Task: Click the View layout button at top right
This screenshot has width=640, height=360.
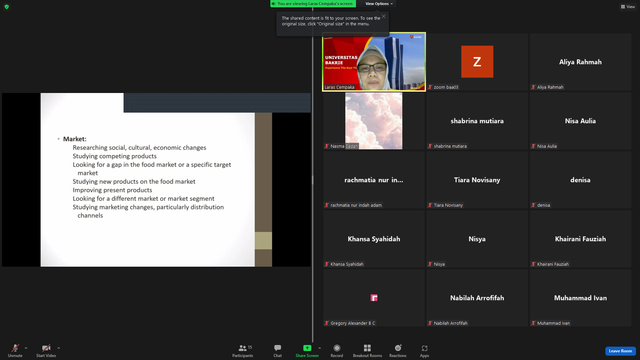Action: coord(628,7)
